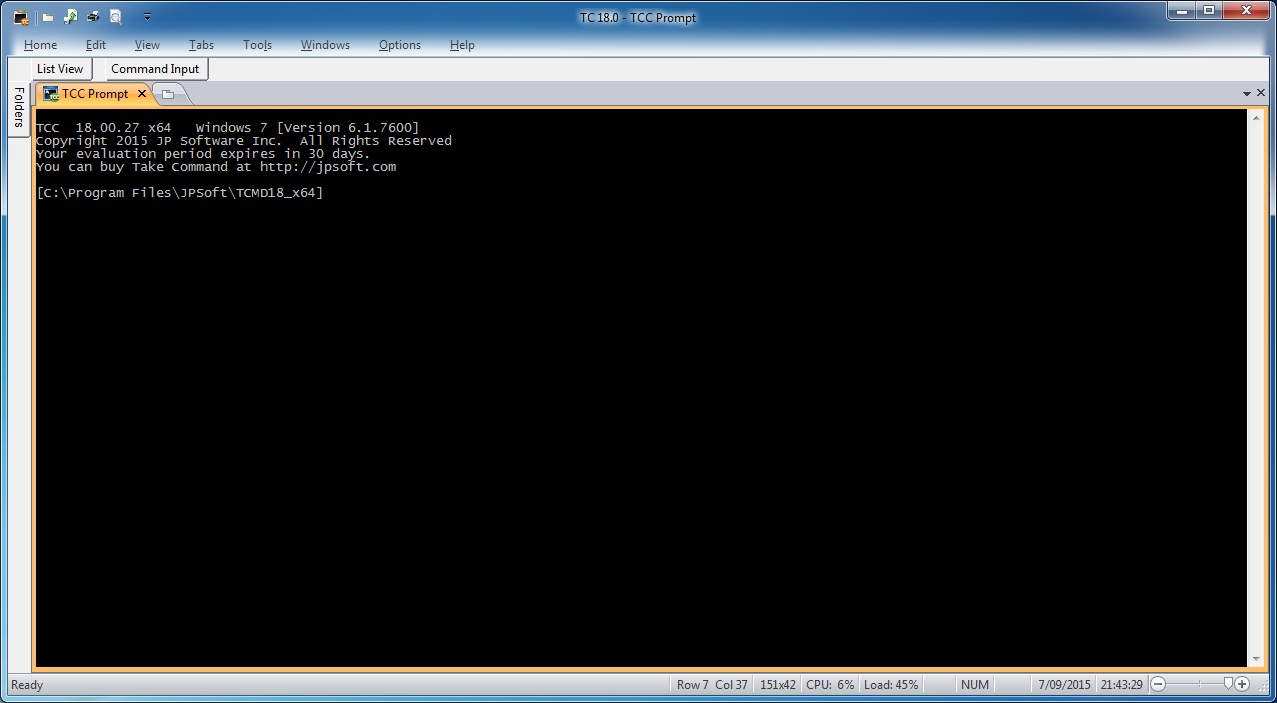Click the new tab folder icon
1277x703 pixels.
coord(168,94)
